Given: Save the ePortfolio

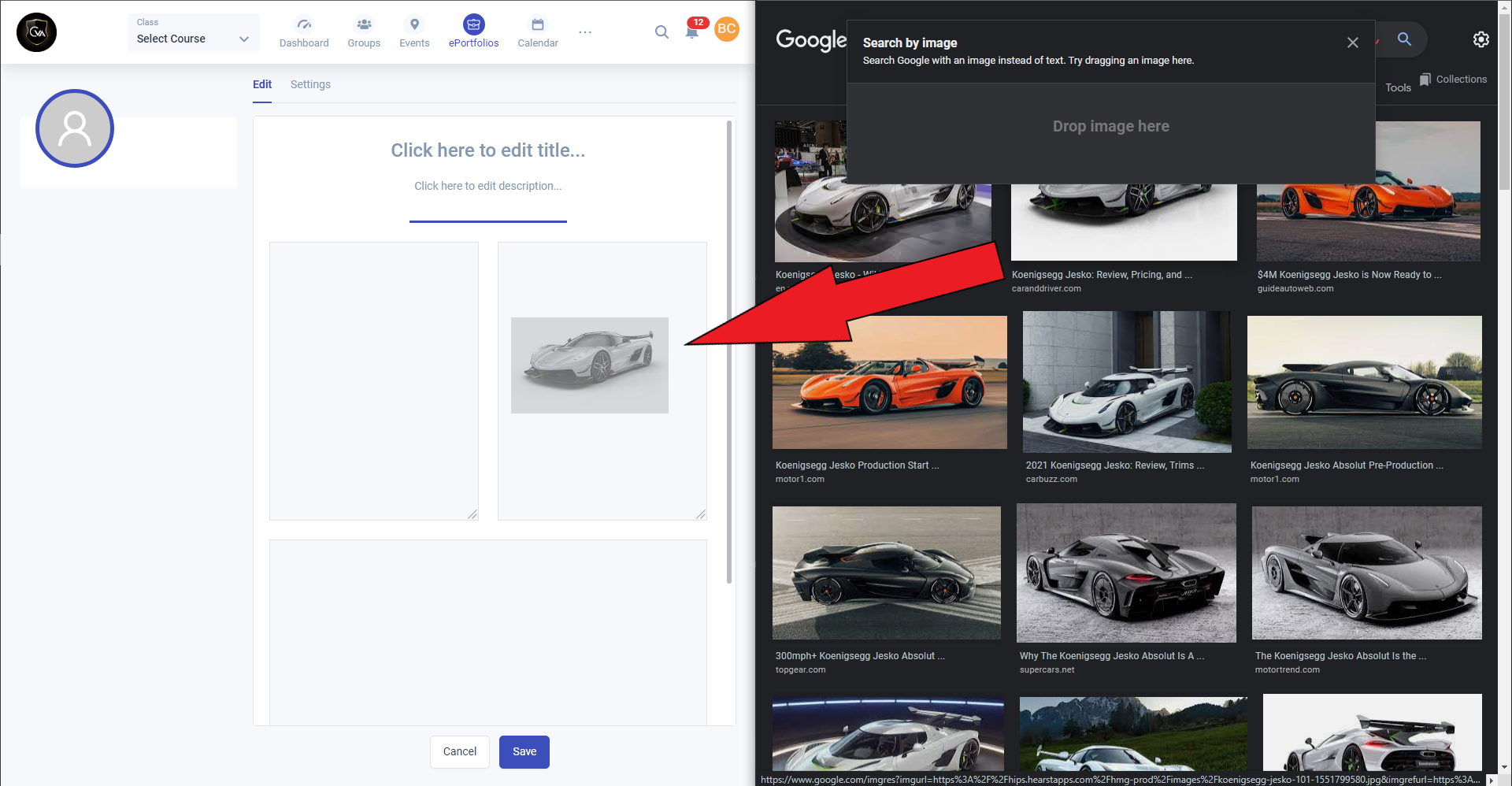Looking at the screenshot, I should tap(524, 752).
